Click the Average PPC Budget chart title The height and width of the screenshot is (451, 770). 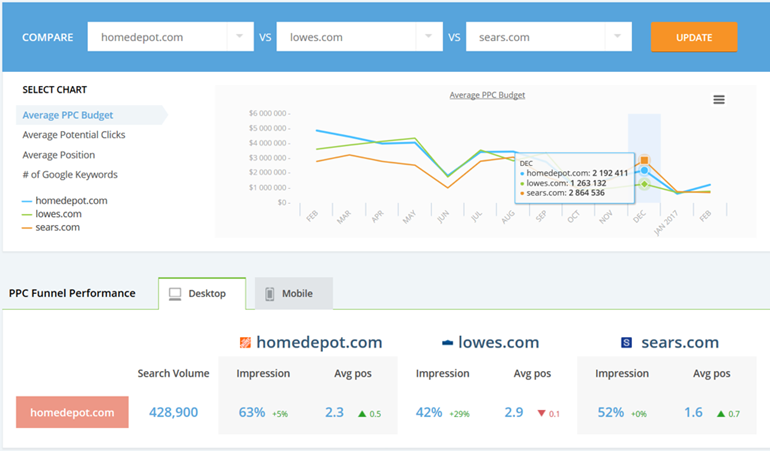487,95
